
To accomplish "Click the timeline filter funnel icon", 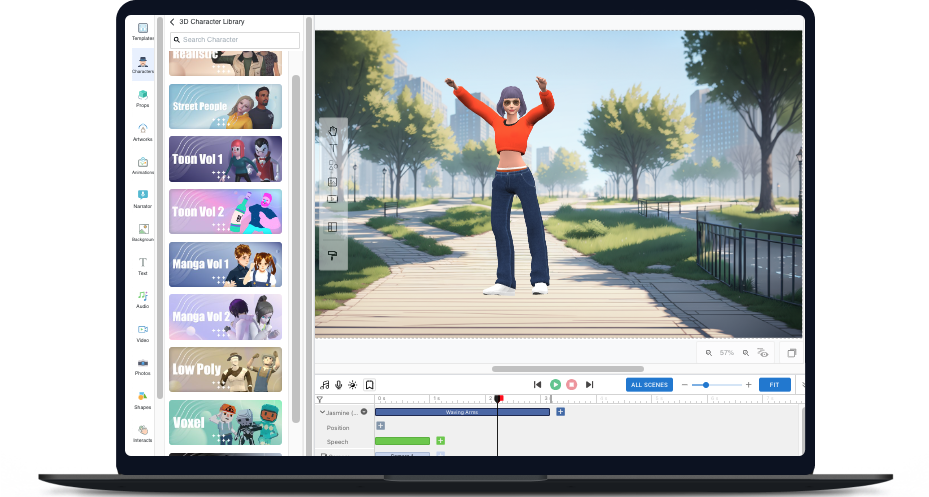I will pos(320,399).
